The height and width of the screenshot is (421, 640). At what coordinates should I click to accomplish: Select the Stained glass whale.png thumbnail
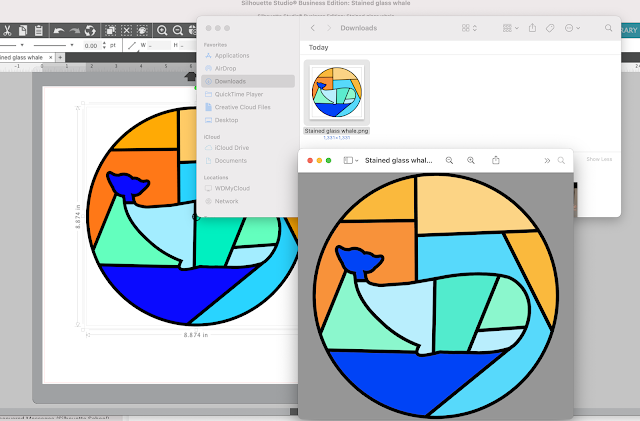pos(337,93)
